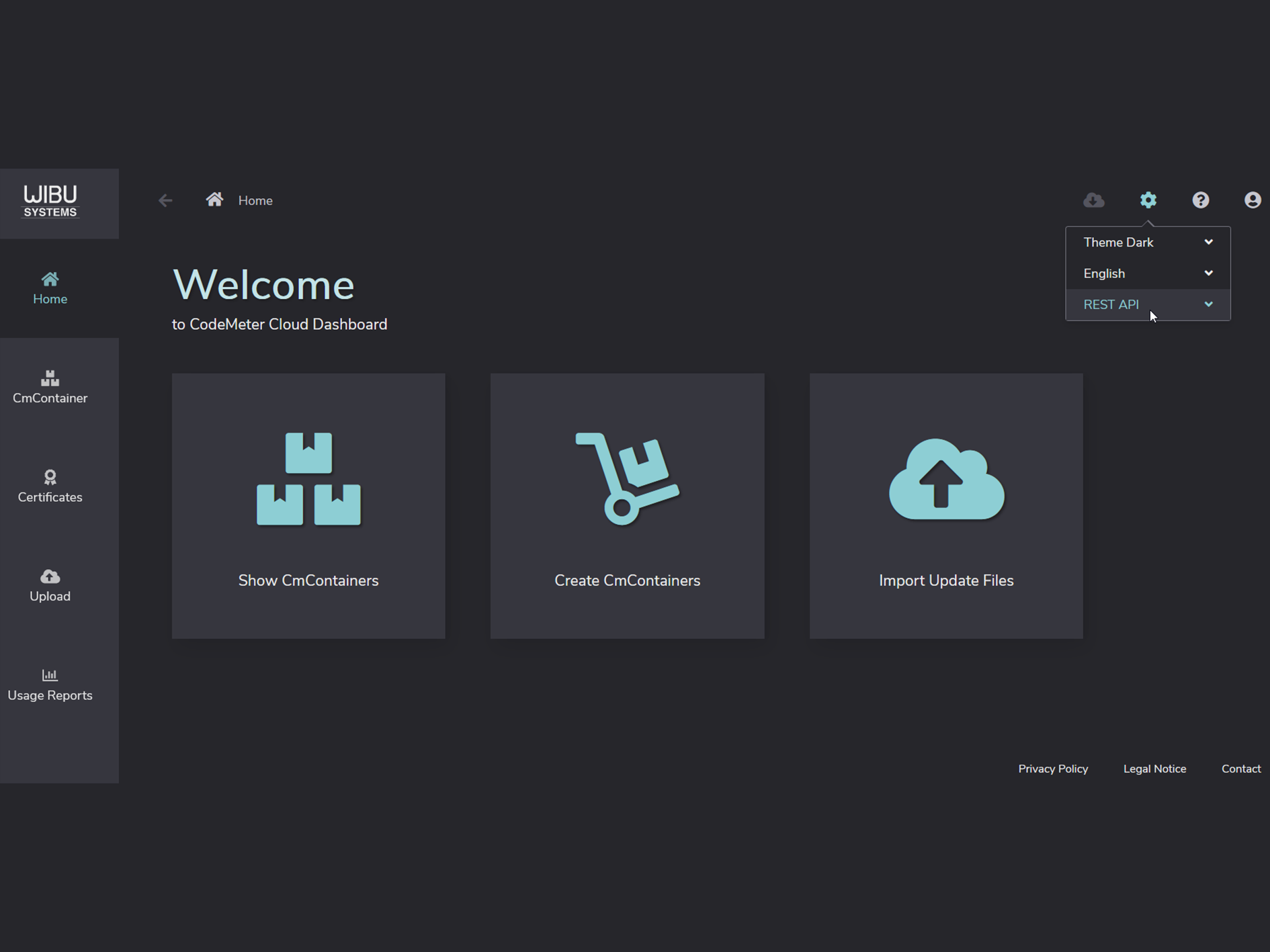Select the Home item in the sidebar
The width and height of the screenshot is (1270, 952).
click(x=50, y=288)
